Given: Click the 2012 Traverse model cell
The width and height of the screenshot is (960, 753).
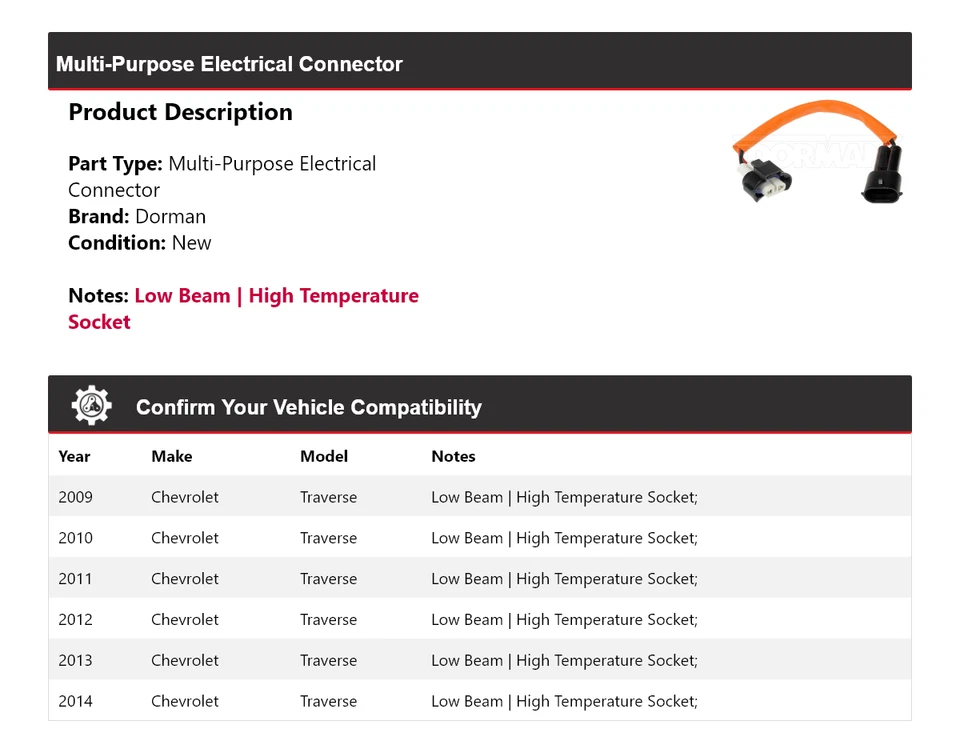Looking at the screenshot, I should 328,620.
